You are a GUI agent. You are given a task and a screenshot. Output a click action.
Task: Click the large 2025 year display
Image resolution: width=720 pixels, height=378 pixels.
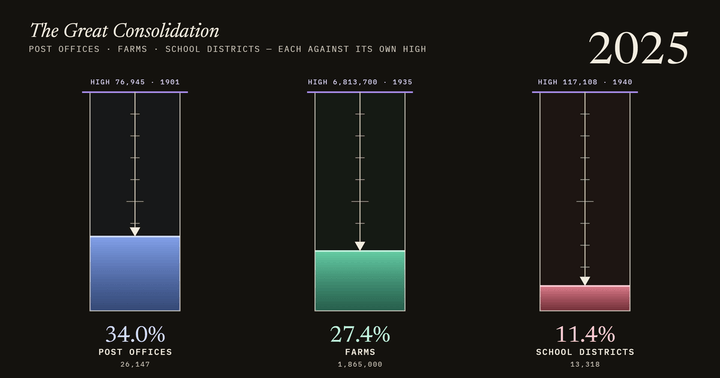pos(638,48)
